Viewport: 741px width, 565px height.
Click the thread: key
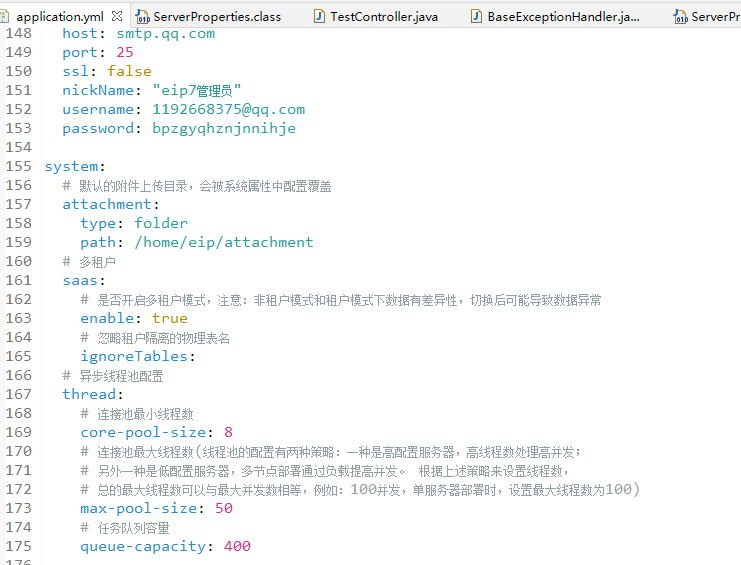(93, 394)
